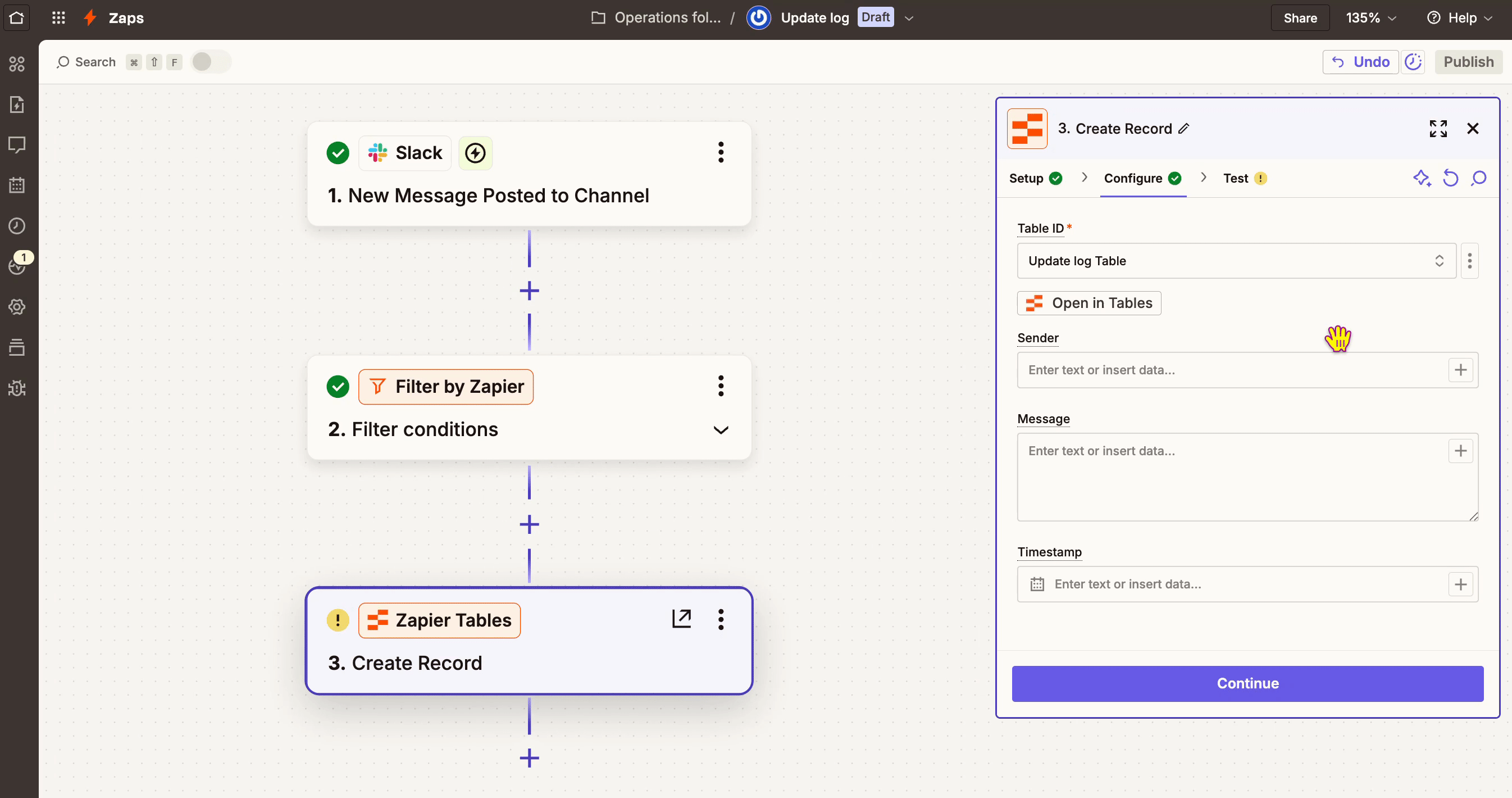Insert data into Message field via plus
1512x798 pixels.
(1461, 451)
